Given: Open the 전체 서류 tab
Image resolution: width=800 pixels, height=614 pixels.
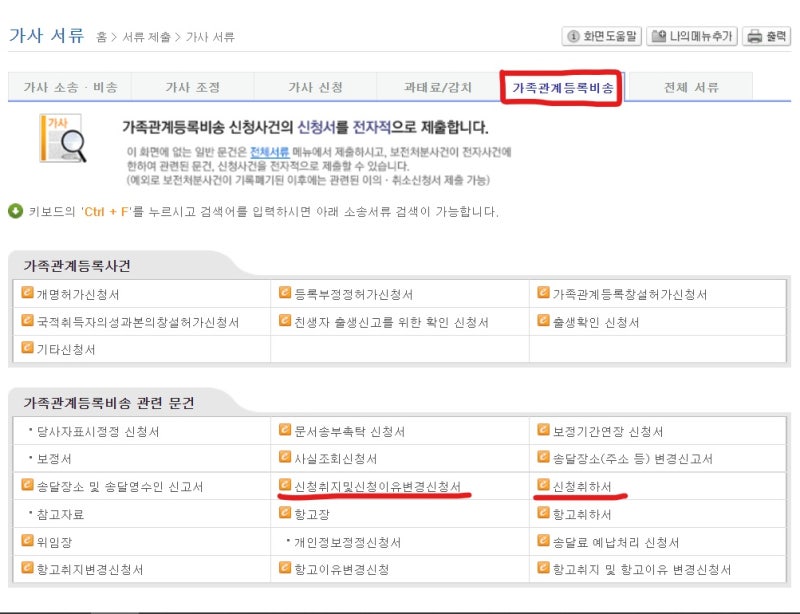Looking at the screenshot, I should tap(691, 87).
